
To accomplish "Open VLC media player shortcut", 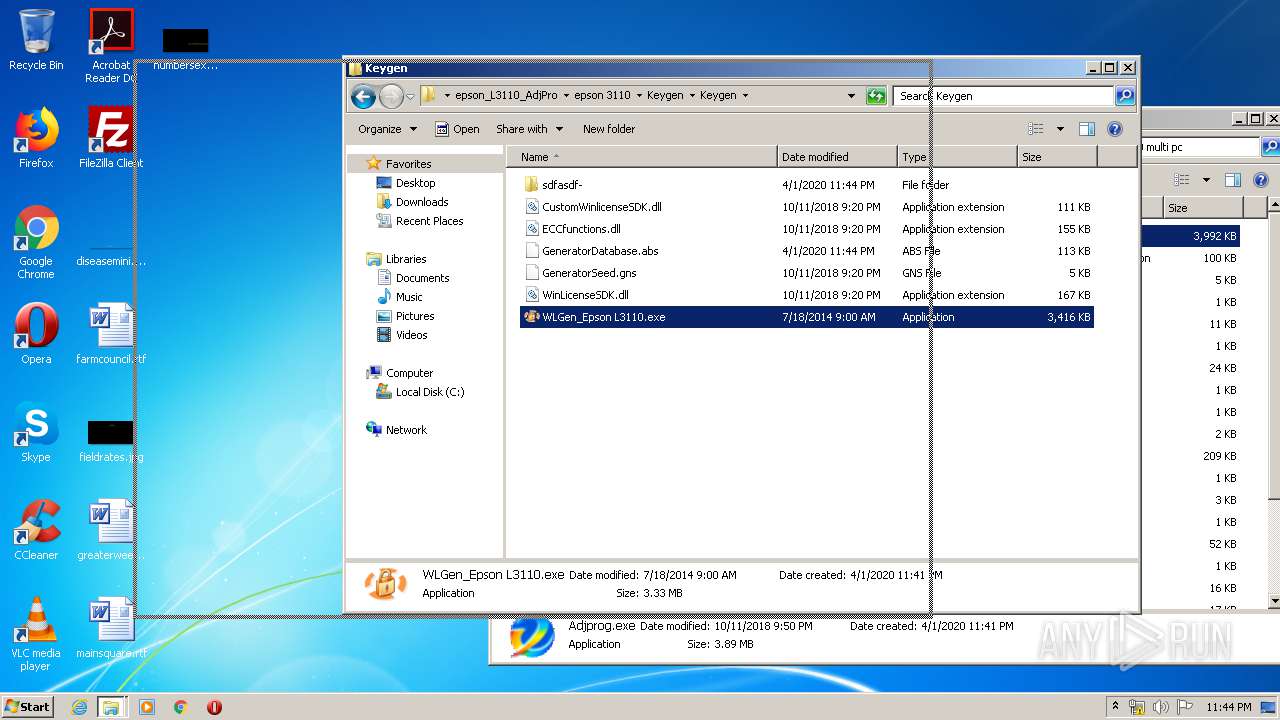I will pyautogui.click(x=36, y=634).
